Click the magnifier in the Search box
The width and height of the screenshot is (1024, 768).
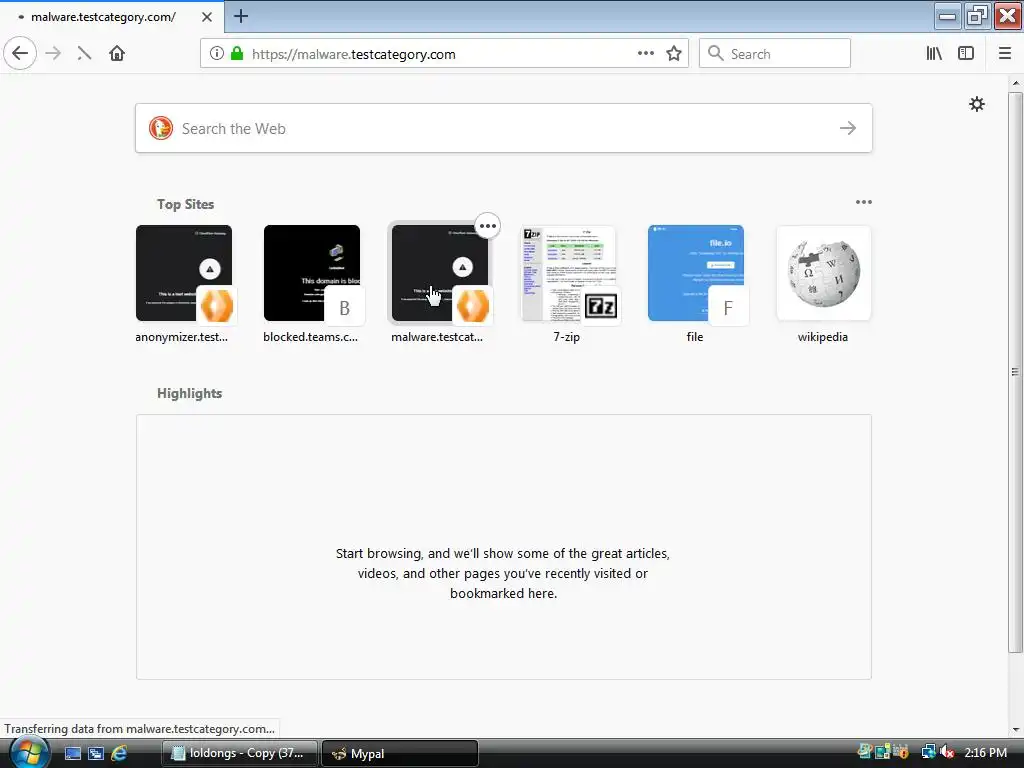tap(716, 54)
